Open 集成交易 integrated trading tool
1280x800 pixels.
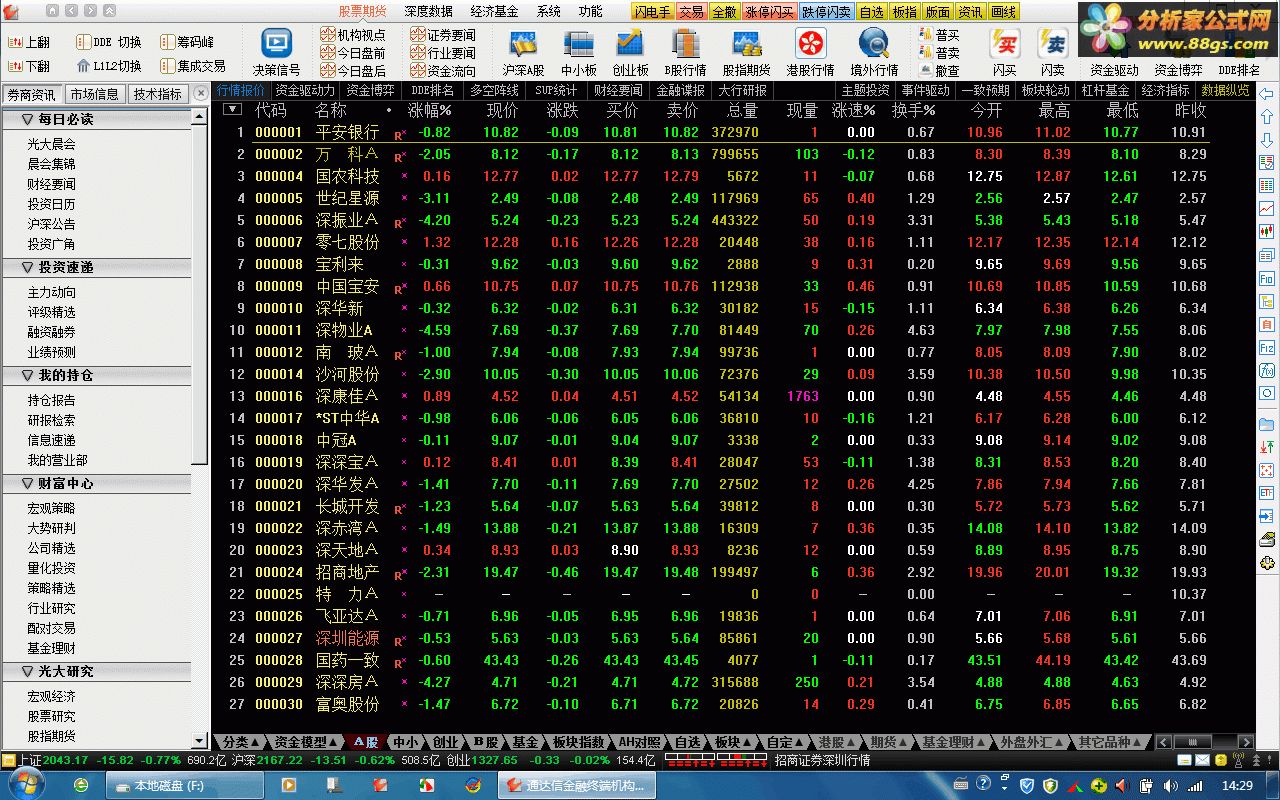(x=193, y=66)
